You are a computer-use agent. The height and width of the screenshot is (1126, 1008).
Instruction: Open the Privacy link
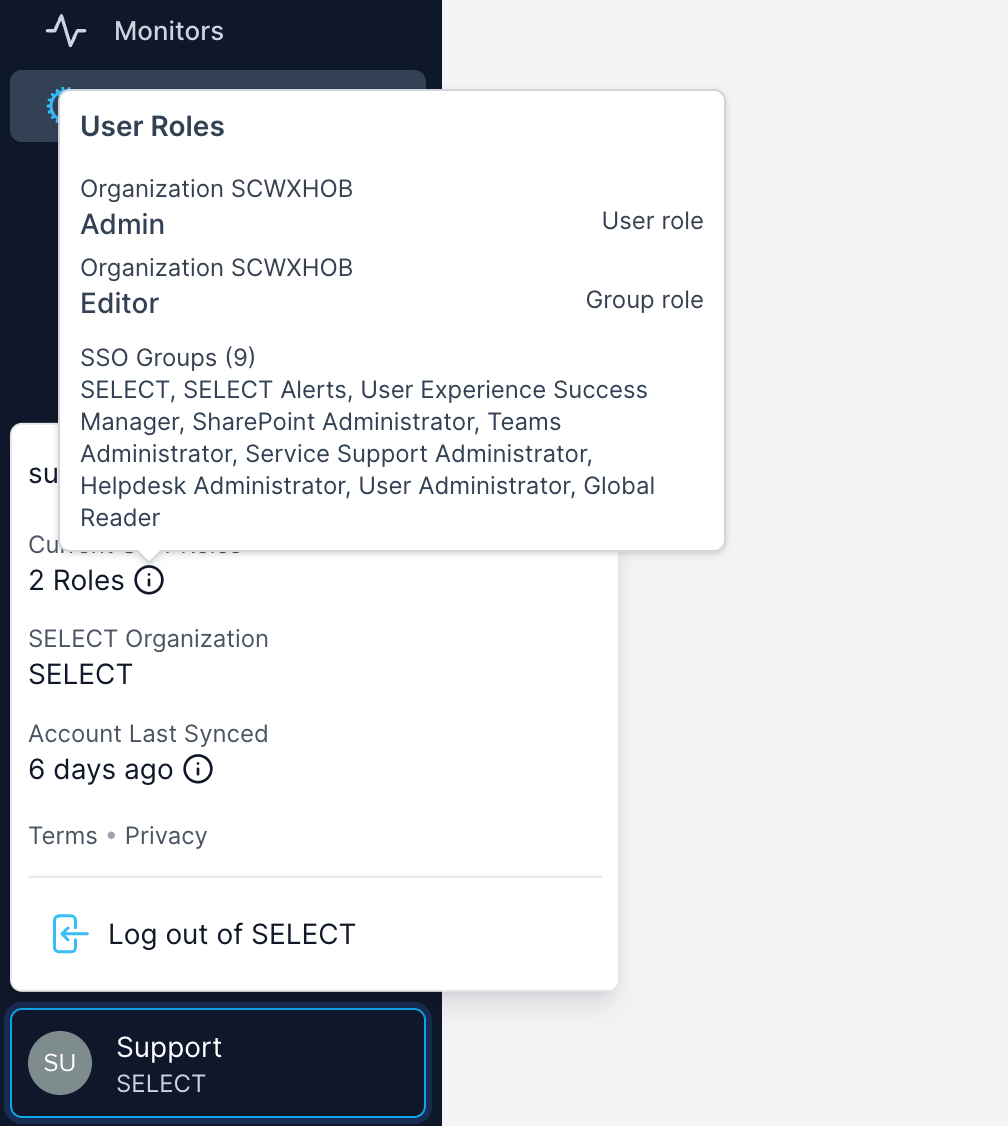coord(166,836)
